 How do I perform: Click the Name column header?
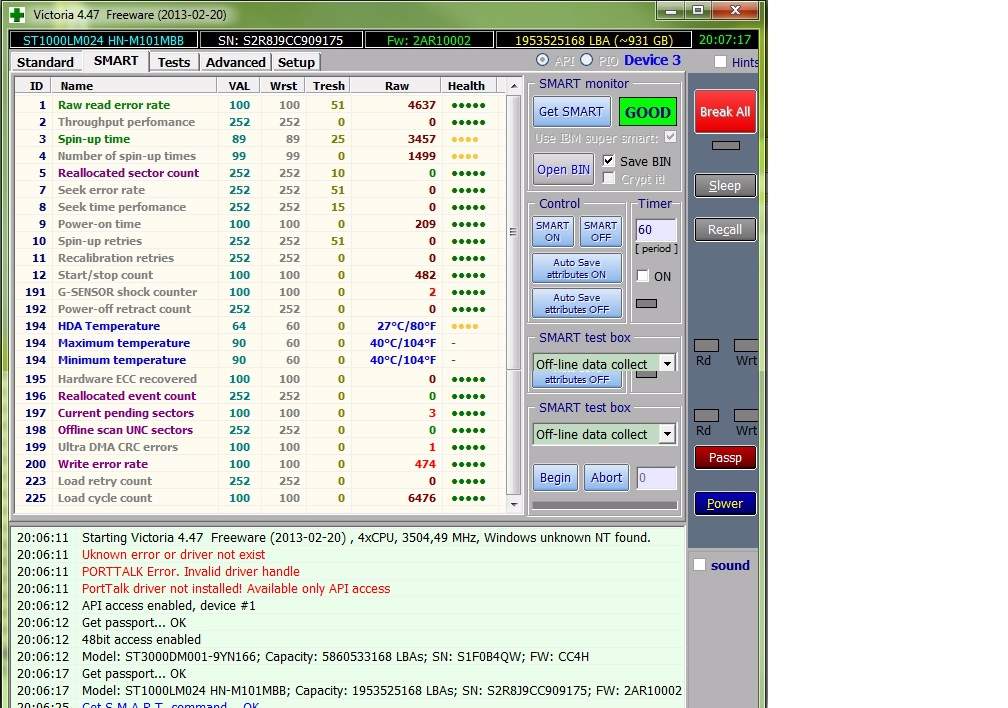tap(135, 86)
